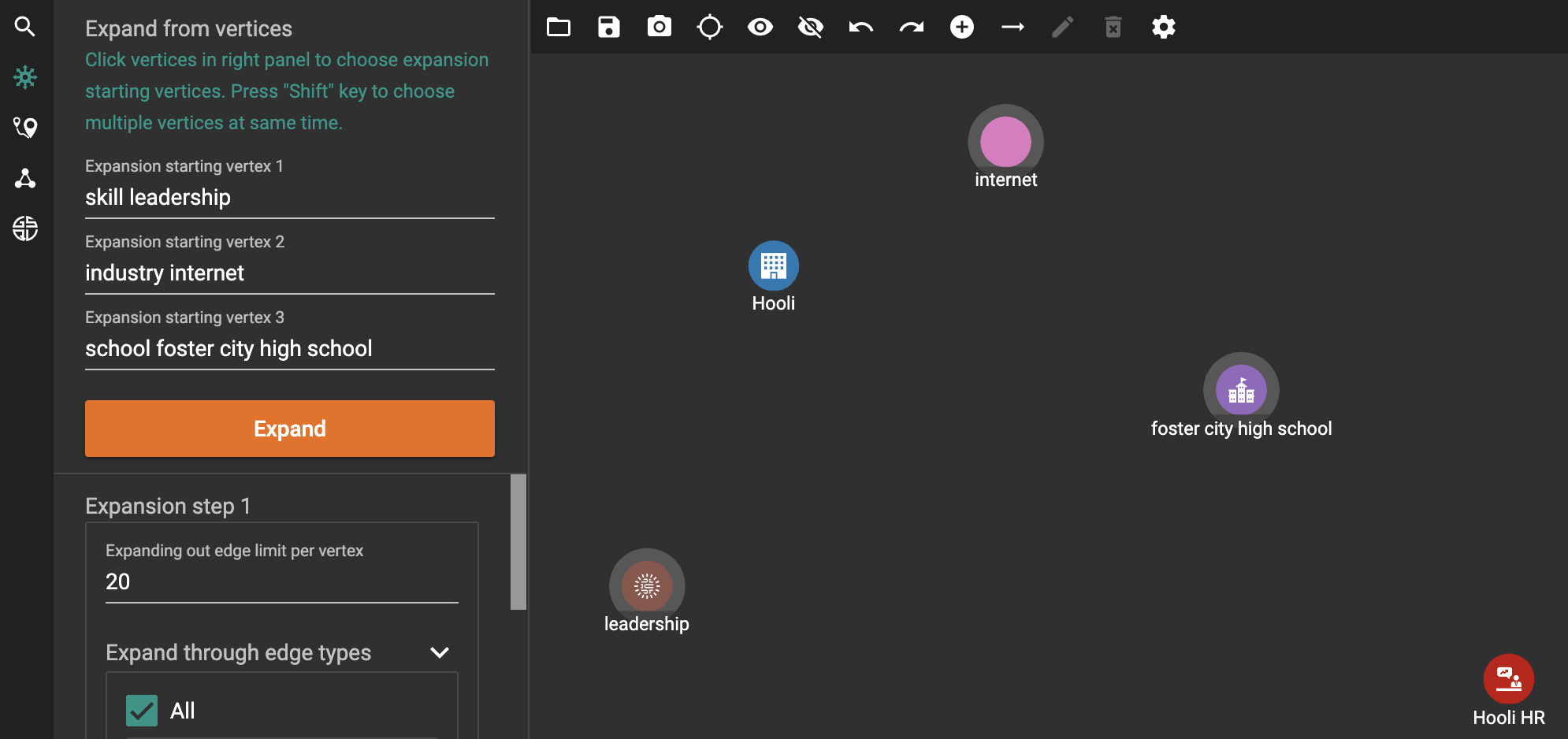Hide vertices using the crossed-eye icon
This screenshot has width=1568, height=739.
click(x=811, y=27)
